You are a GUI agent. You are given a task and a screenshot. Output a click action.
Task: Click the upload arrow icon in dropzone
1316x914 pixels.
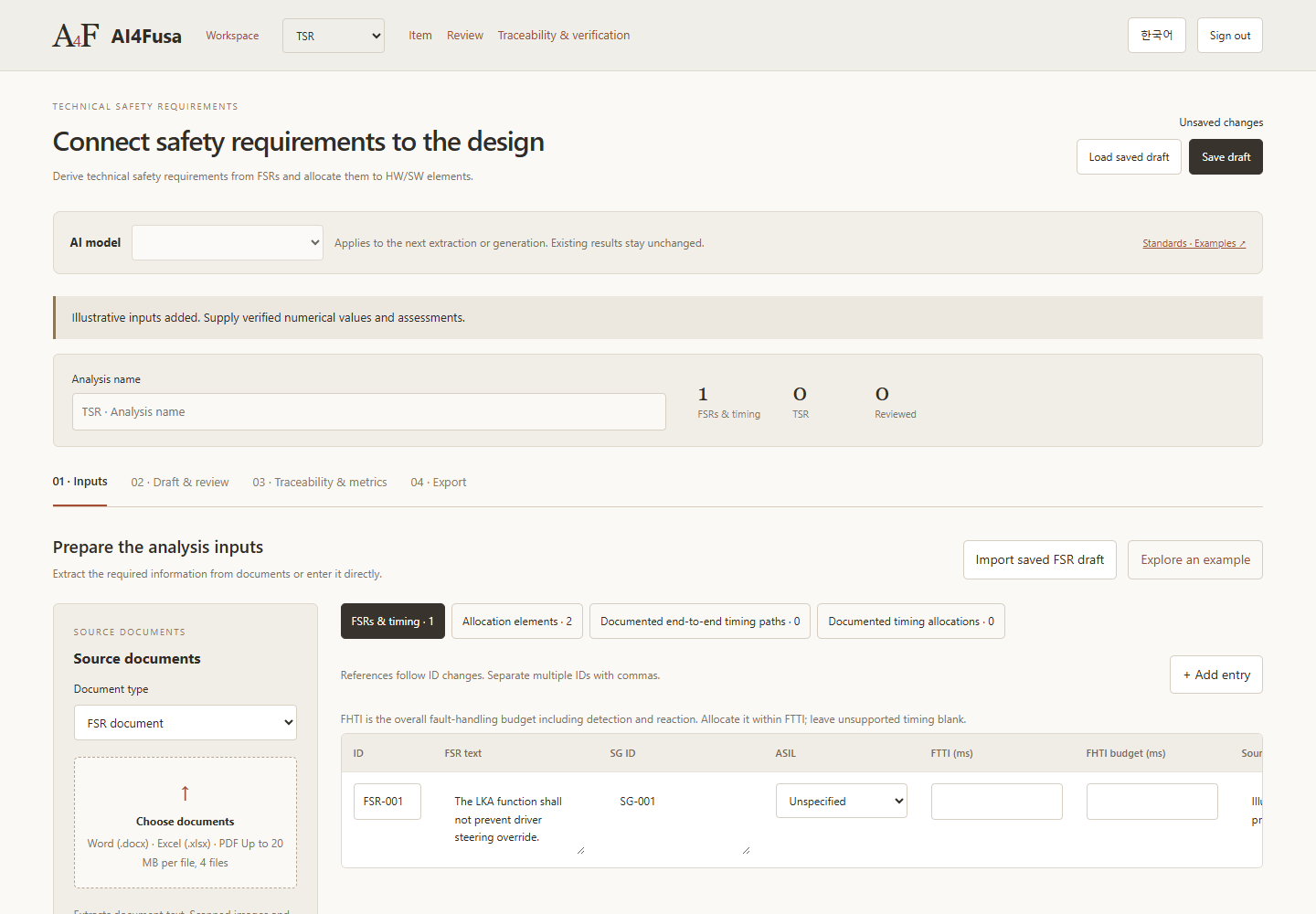[x=185, y=793]
